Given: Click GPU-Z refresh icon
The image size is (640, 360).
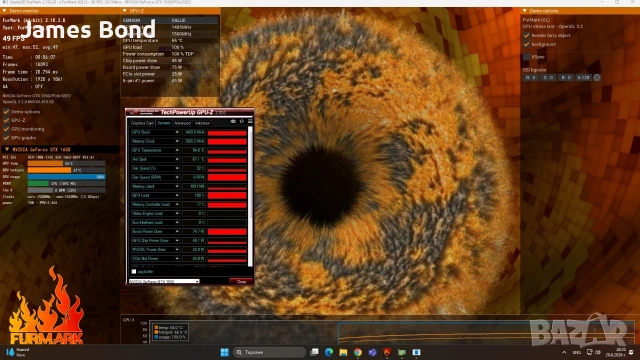Looking at the screenshot, I should (242, 121).
